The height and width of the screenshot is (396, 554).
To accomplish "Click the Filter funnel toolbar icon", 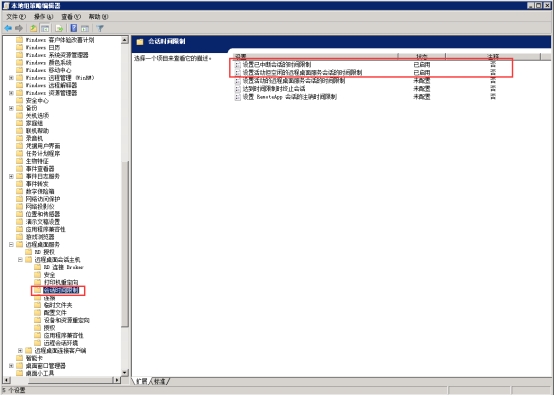I will click(100, 28).
